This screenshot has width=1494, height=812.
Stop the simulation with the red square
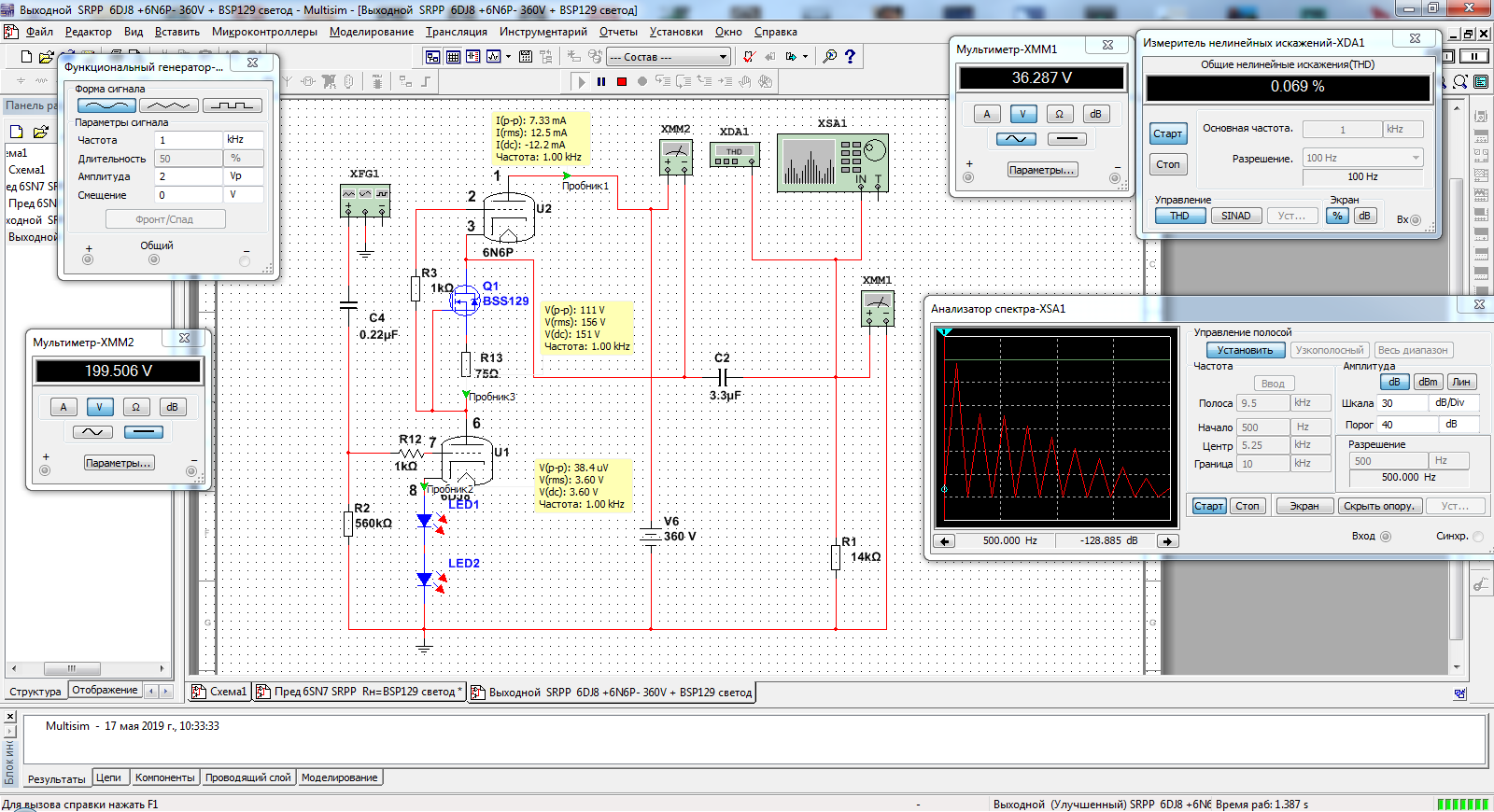click(x=622, y=81)
